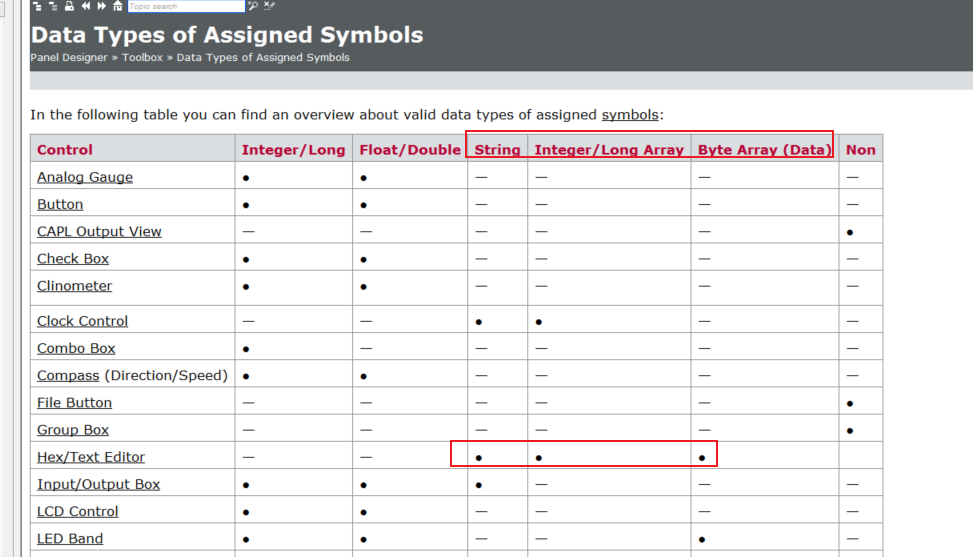Image resolution: width=973 pixels, height=557 pixels.
Task: Open the Check Box link
Action: click(x=73, y=259)
